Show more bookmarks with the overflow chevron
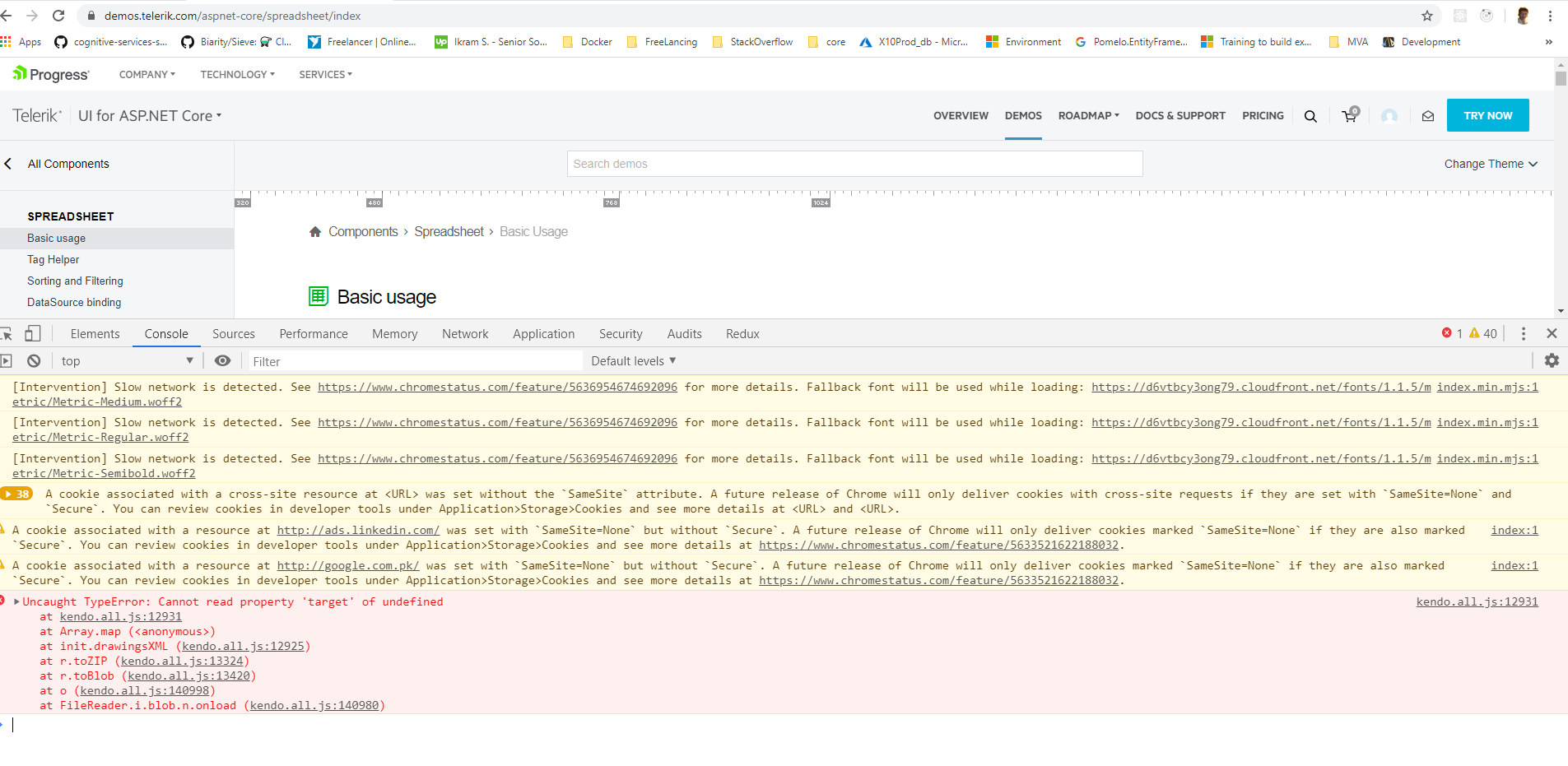 click(1549, 42)
